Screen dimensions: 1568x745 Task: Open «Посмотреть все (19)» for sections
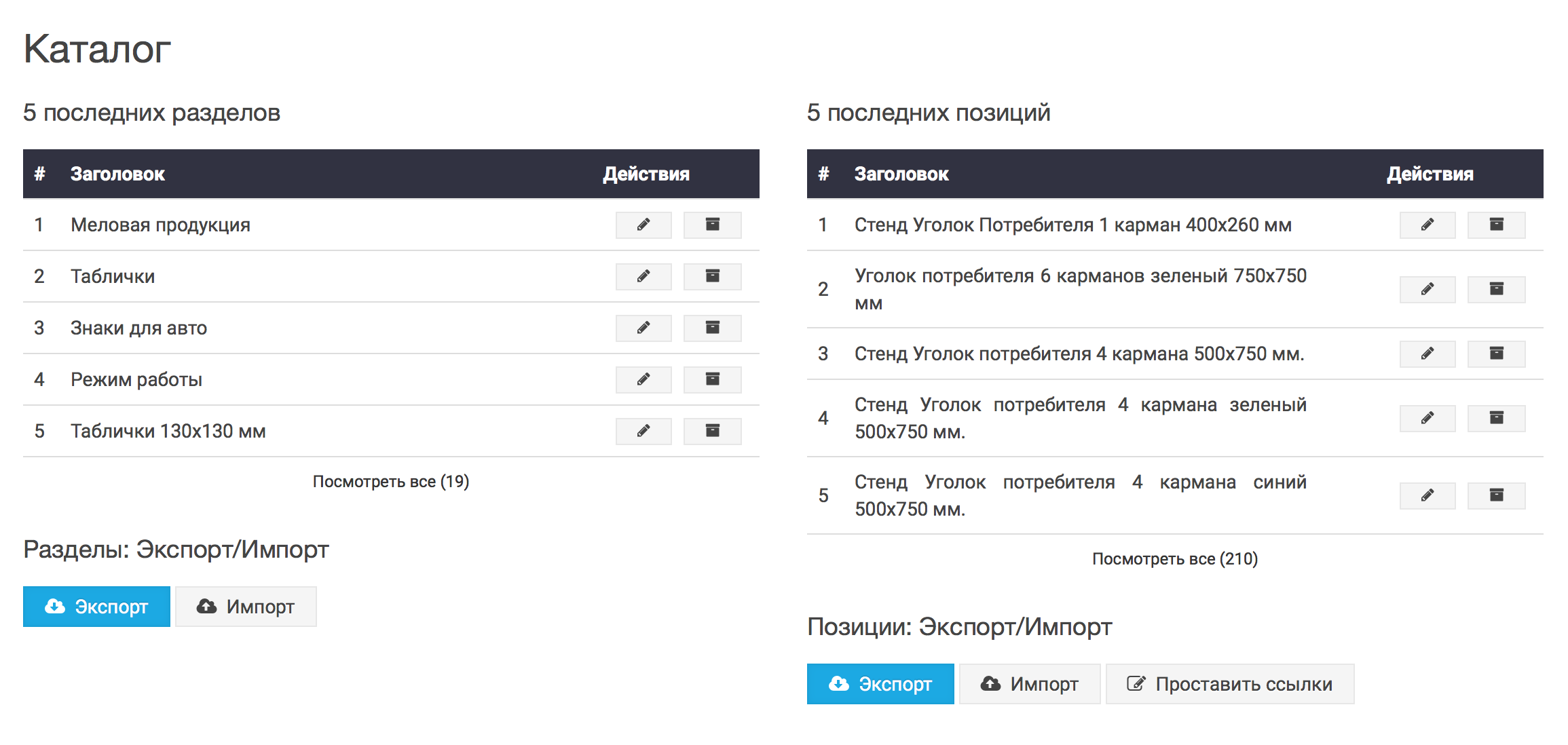391,480
